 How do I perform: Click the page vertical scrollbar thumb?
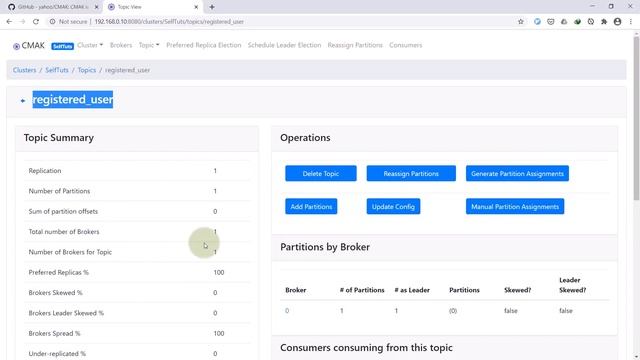pos(636,118)
